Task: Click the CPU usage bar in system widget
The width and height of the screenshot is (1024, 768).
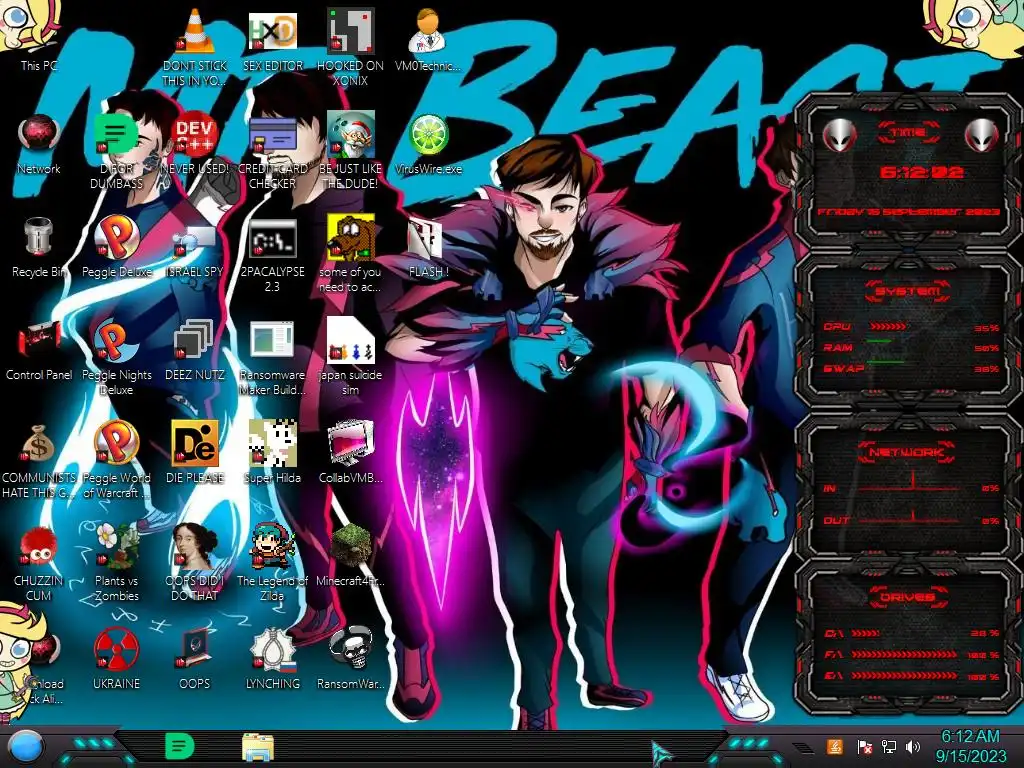Action: (x=888, y=327)
